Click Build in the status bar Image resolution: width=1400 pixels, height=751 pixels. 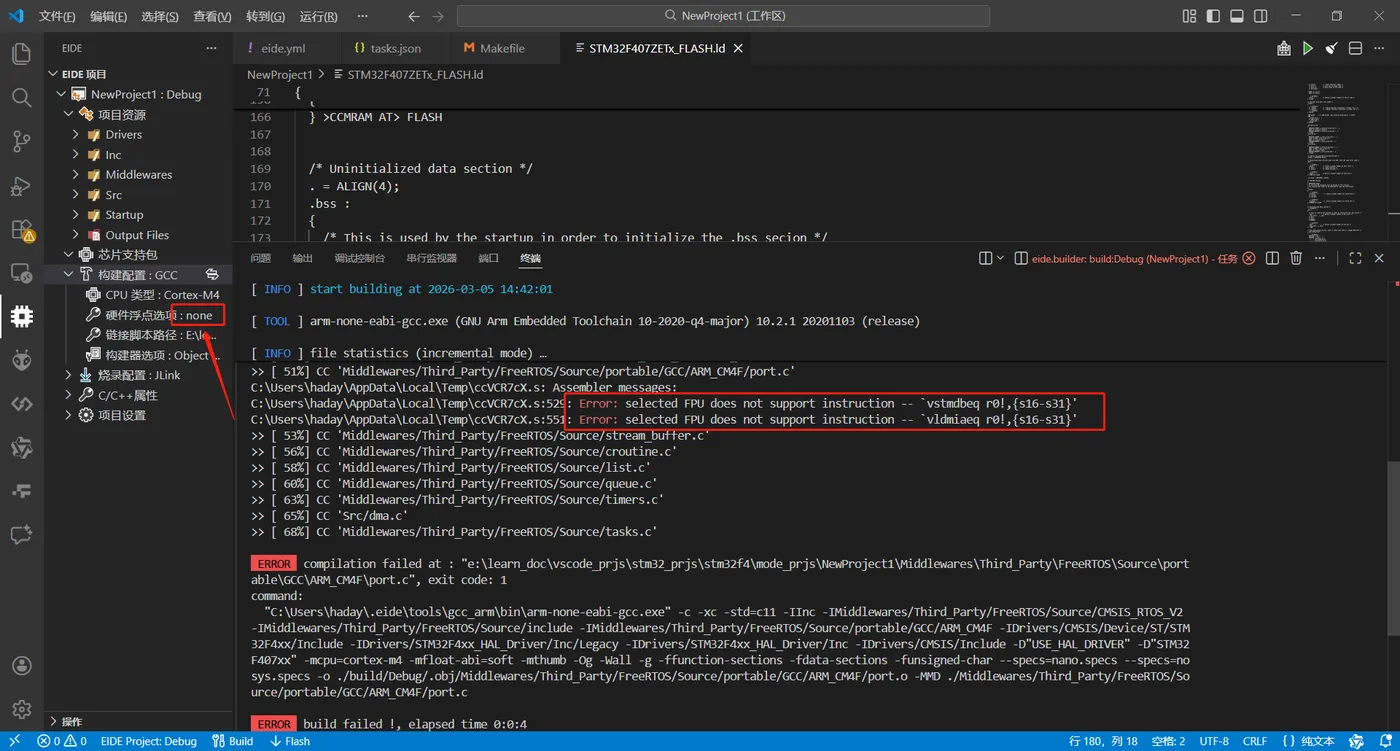233,741
